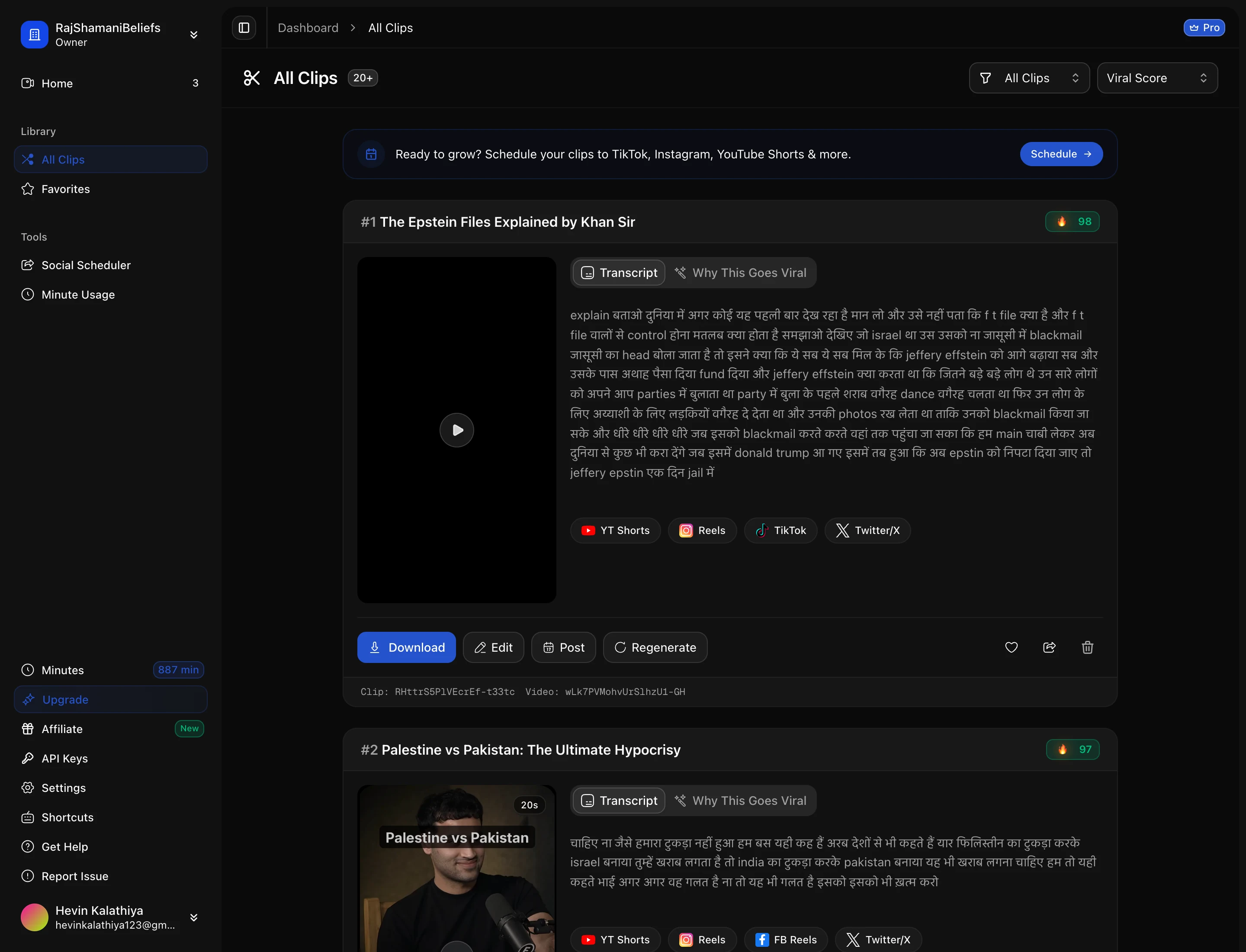1246x952 pixels.
Task: Click the 887 min minutes badge
Action: coord(179,670)
